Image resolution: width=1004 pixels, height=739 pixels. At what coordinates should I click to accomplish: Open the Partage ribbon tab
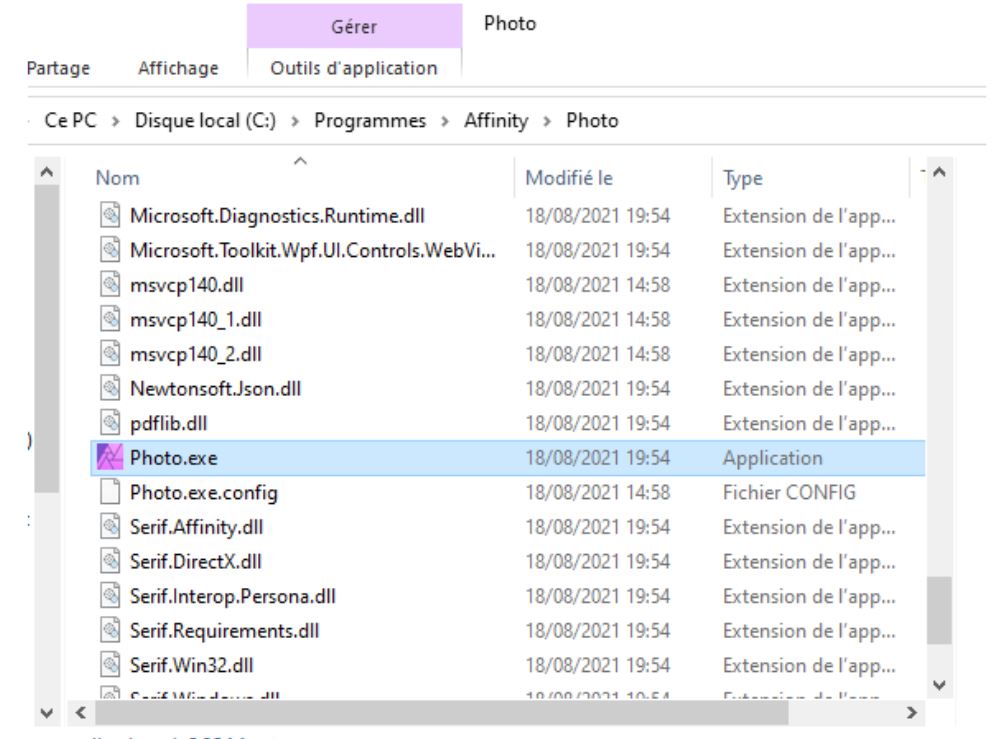pos(58,68)
